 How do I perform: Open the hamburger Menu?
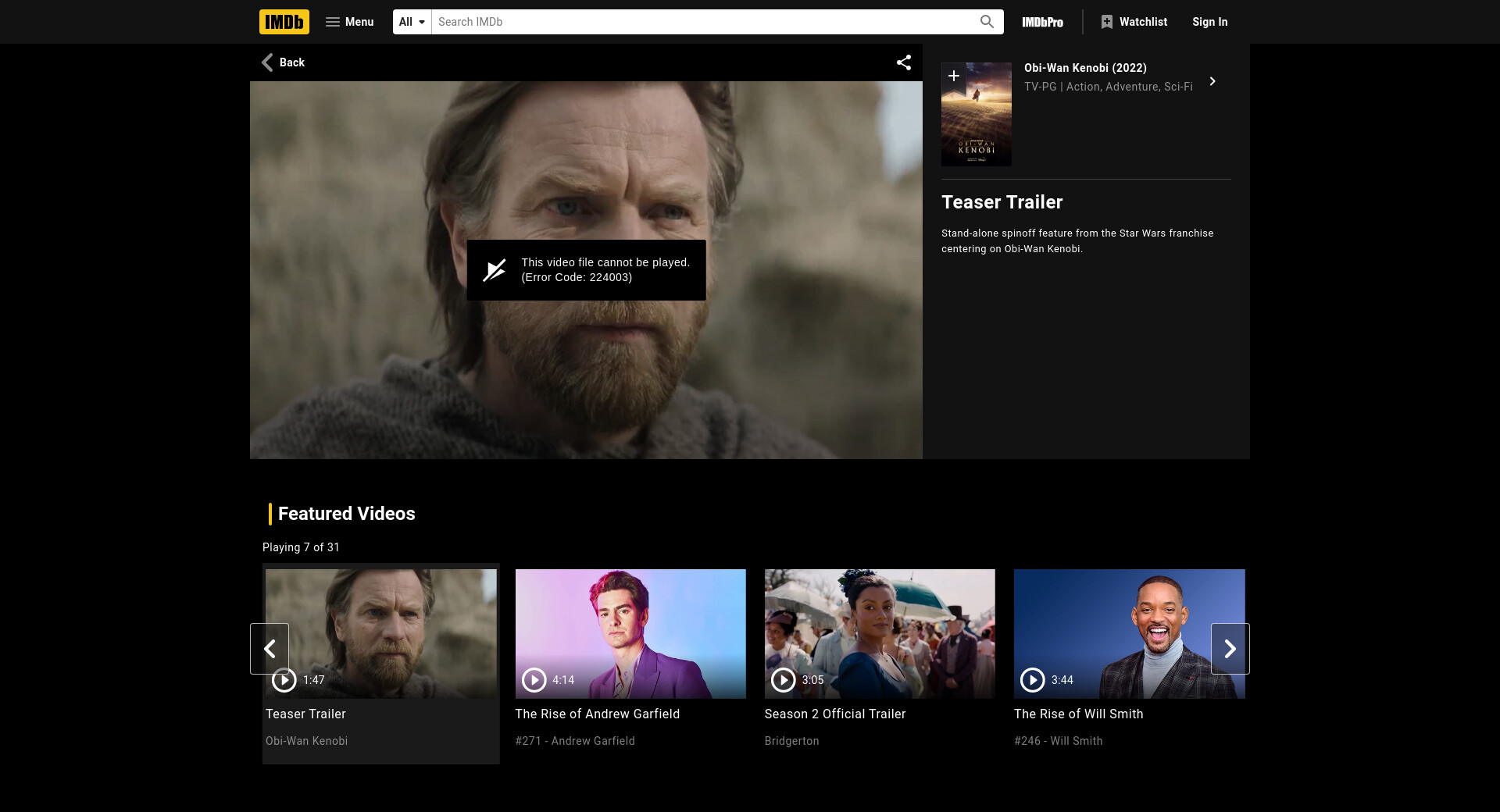(349, 22)
